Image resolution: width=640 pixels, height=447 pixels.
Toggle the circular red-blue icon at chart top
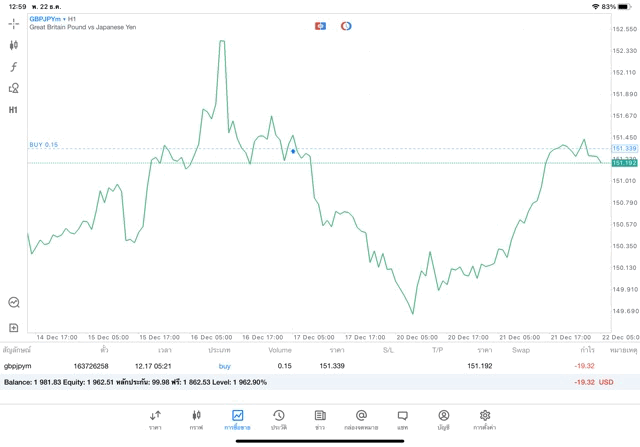[346, 26]
